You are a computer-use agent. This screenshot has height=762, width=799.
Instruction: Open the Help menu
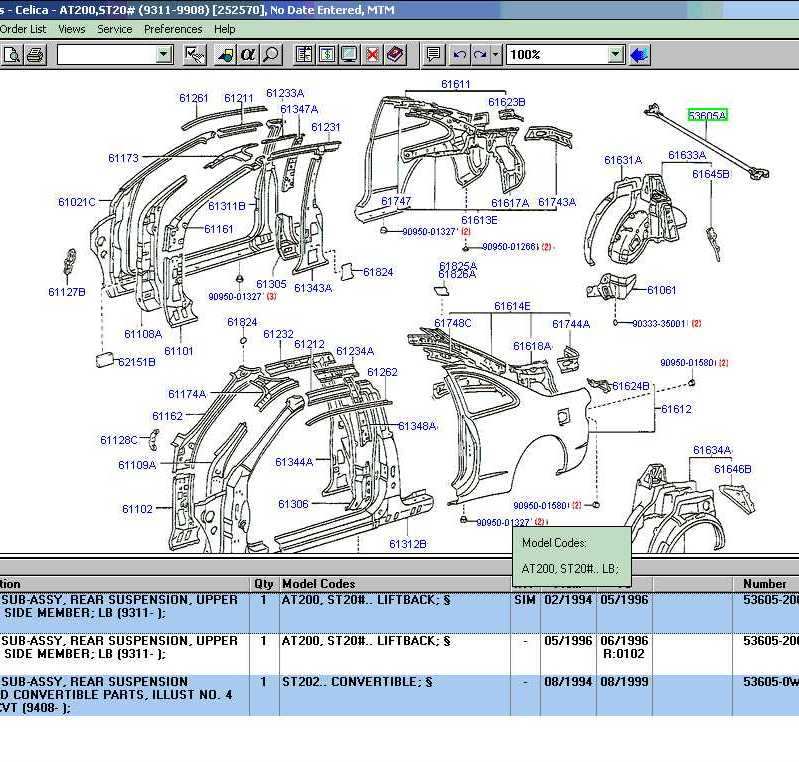(x=225, y=29)
